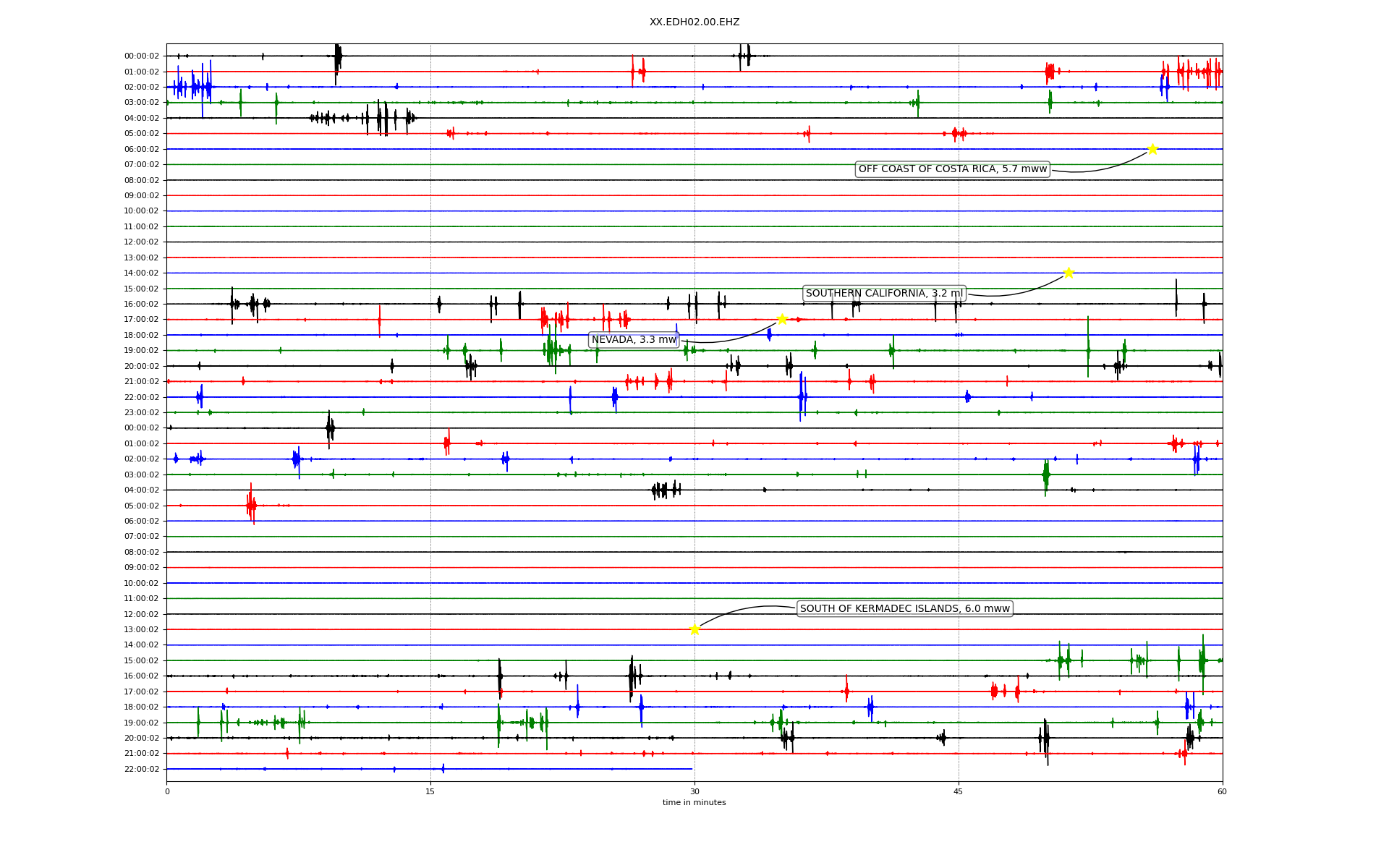This screenshot has height=868, width=1389.
Task: Click the first 14:00:02 time label
Action: point(142,273)
